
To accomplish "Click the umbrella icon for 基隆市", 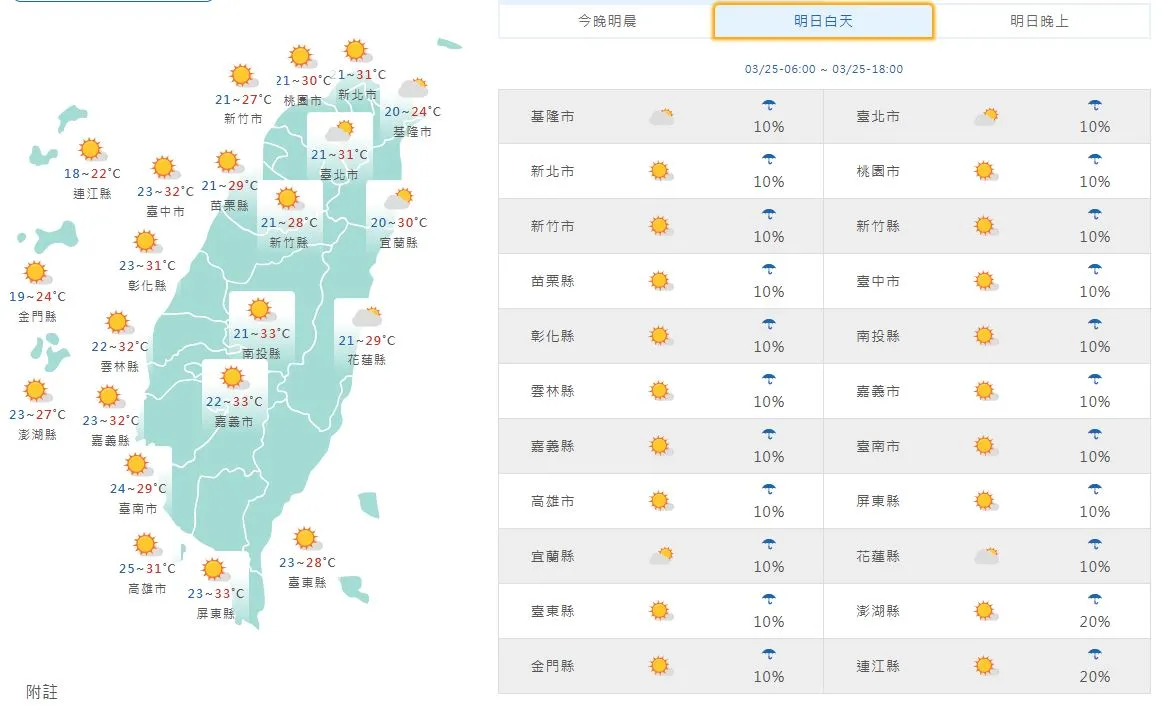I will [x=768, y=105].
